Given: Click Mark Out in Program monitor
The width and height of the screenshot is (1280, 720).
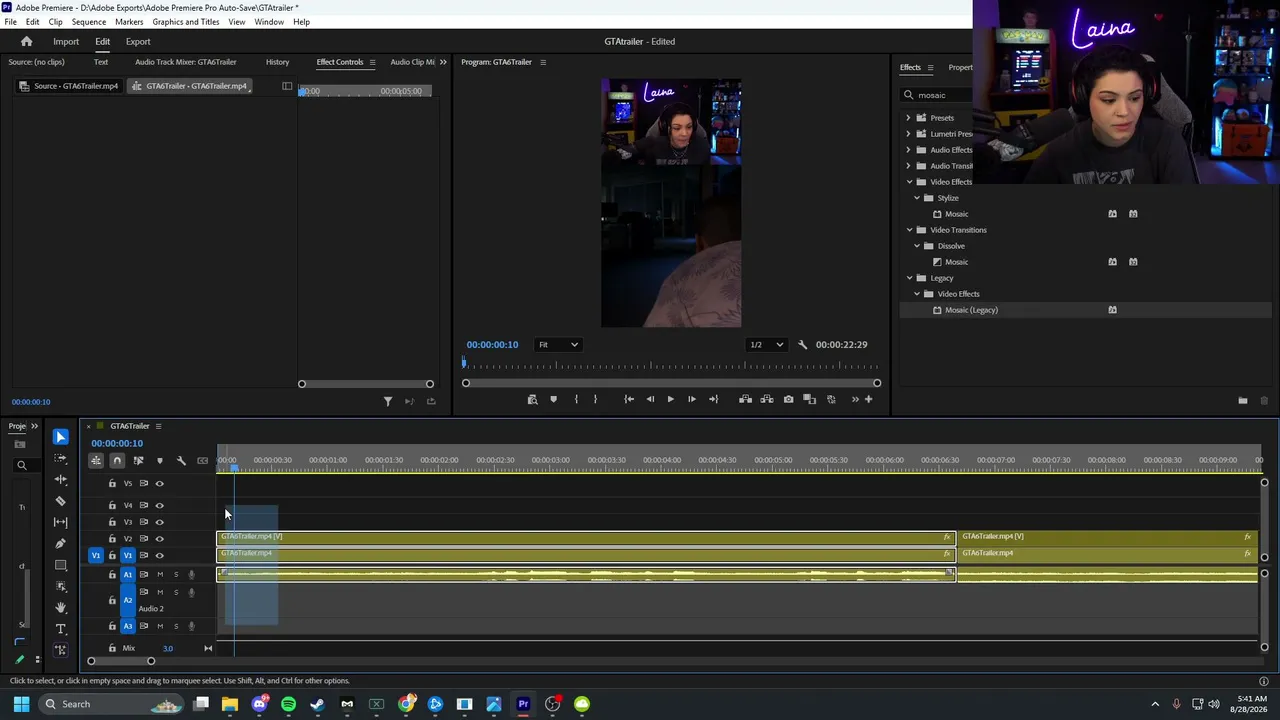Looking at the screenshot, I should pyautogui.click(x=595, y=400).
